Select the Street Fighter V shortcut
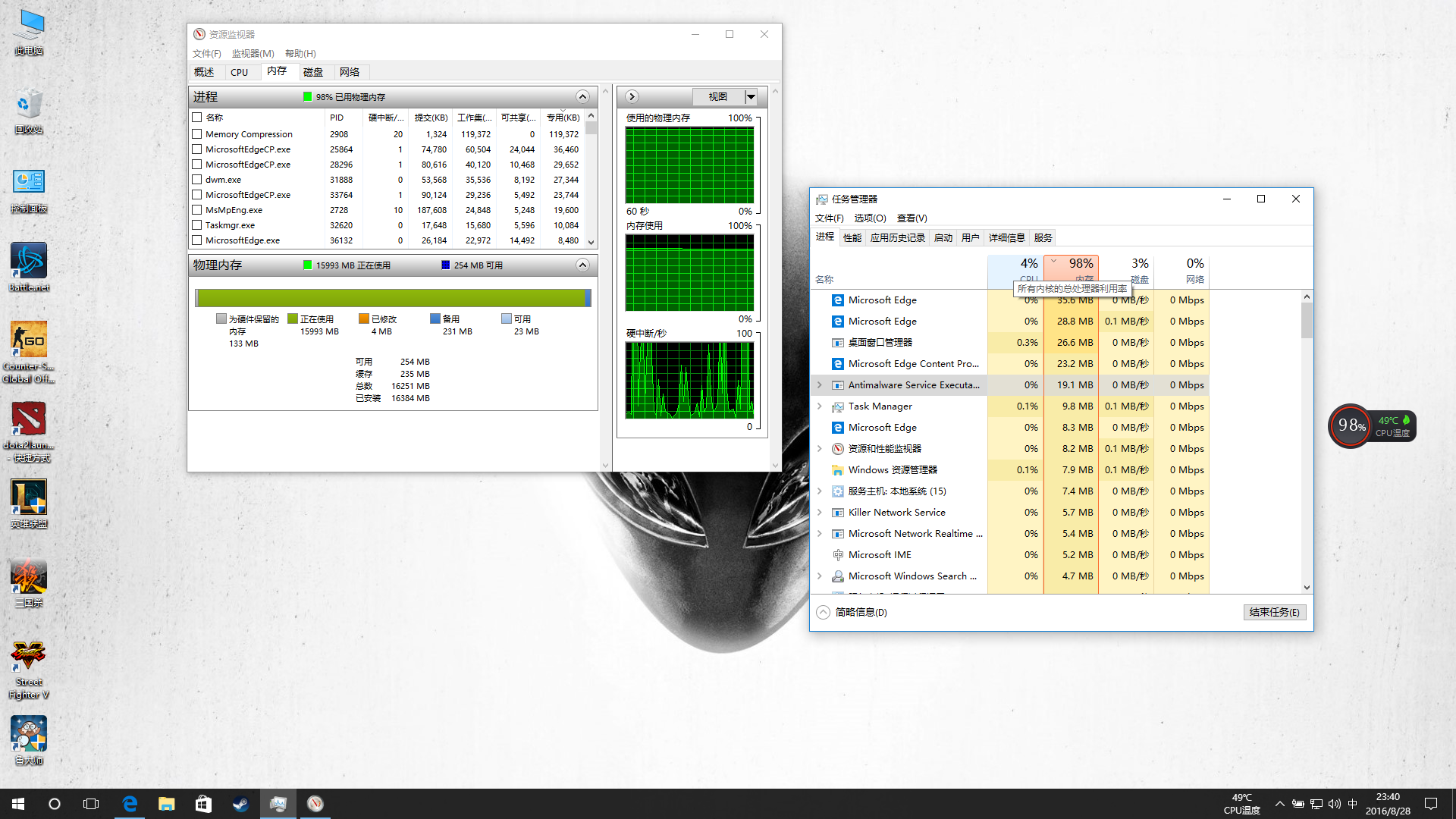The width and height of the screenshot is (1456, 819). [29, 670]
